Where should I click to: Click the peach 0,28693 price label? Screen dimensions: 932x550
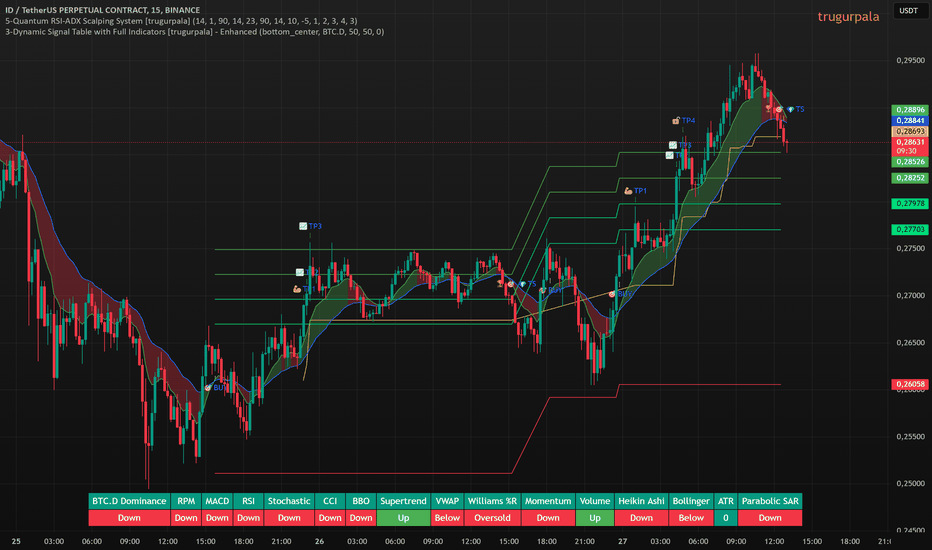click(x=910, y=131)
